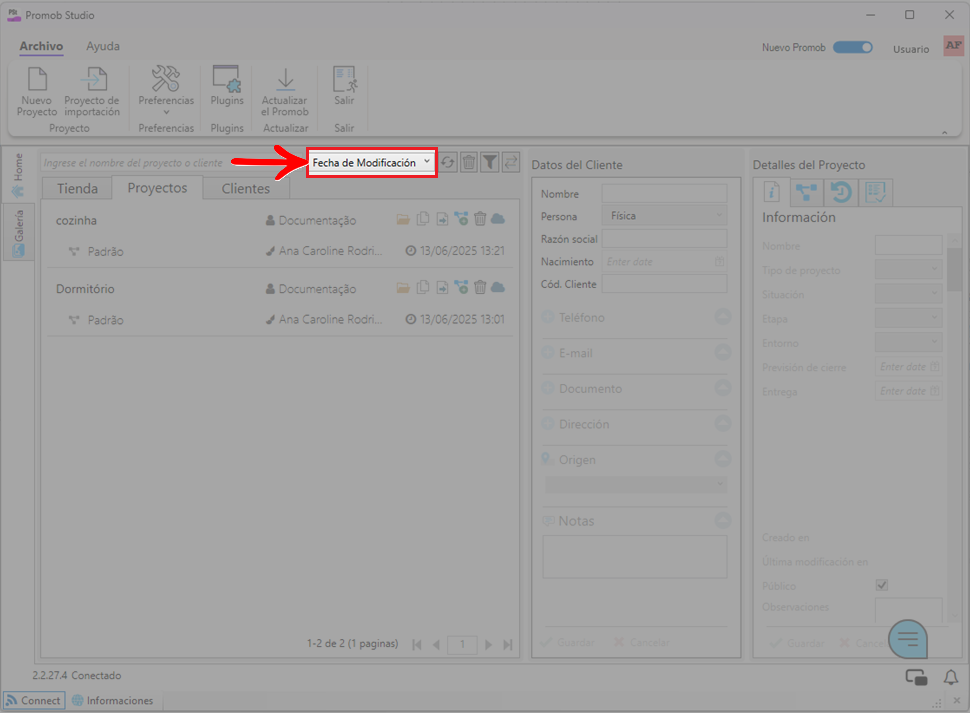The width and height of the screenshot is (970, 713).
Task: Open the Situación dropdown
Action: coord(908,294)
